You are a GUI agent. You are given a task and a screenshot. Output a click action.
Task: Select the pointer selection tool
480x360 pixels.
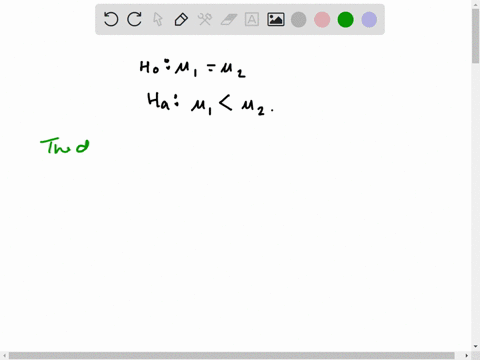(x=158, y=19)
